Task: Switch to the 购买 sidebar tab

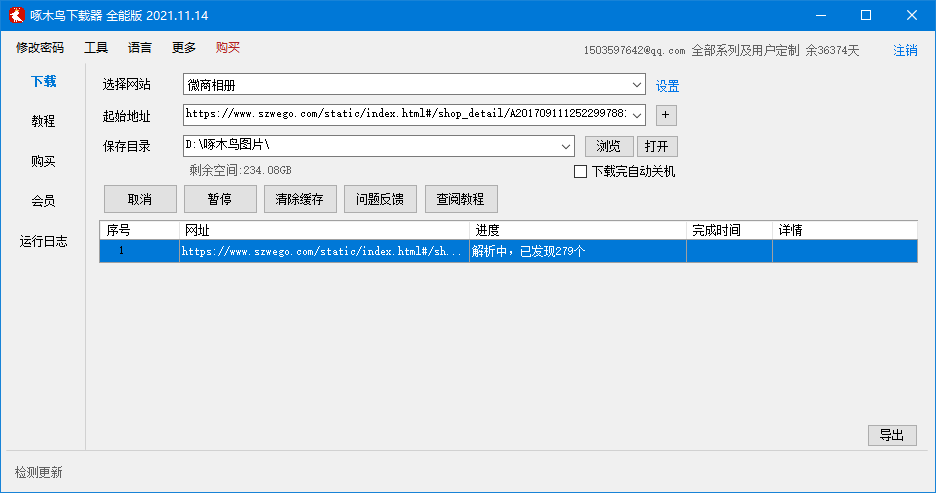Action: (x=44, y=161)
